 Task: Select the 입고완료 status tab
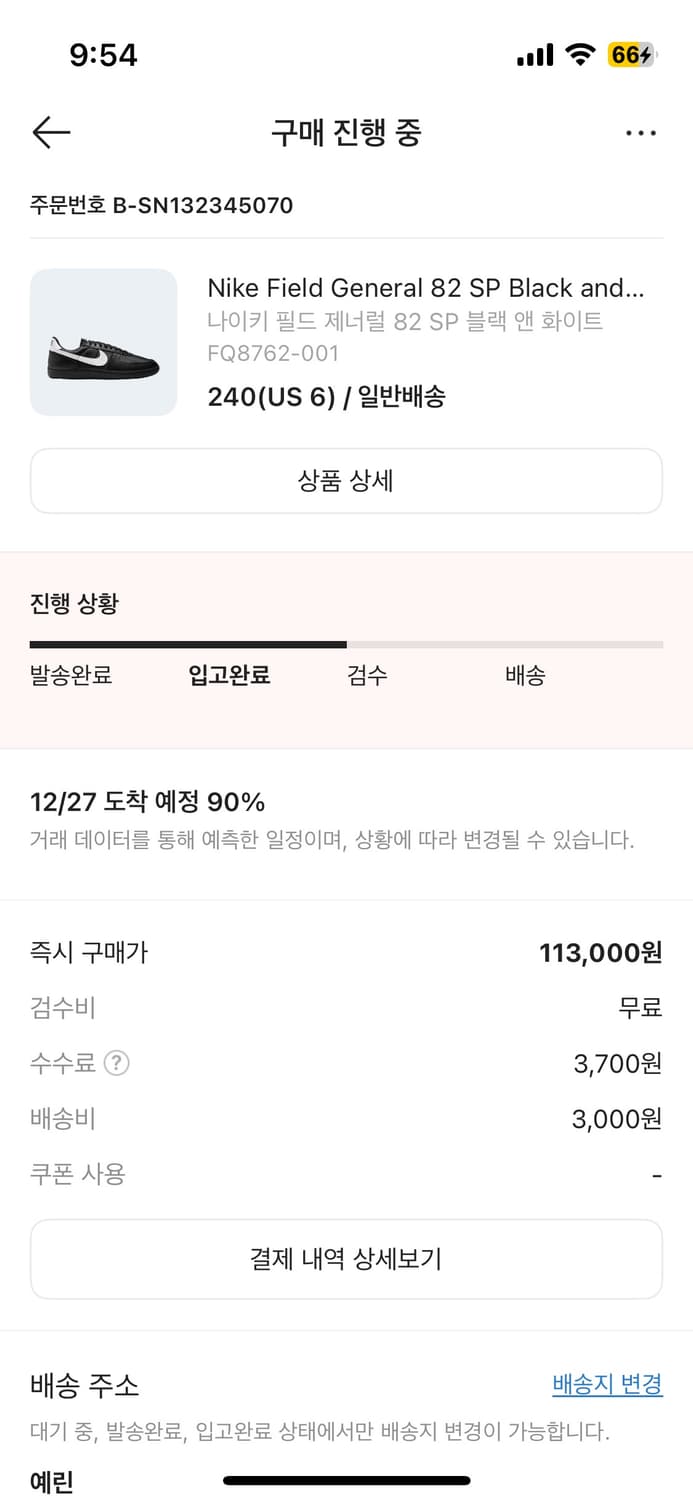pos(228,676)
